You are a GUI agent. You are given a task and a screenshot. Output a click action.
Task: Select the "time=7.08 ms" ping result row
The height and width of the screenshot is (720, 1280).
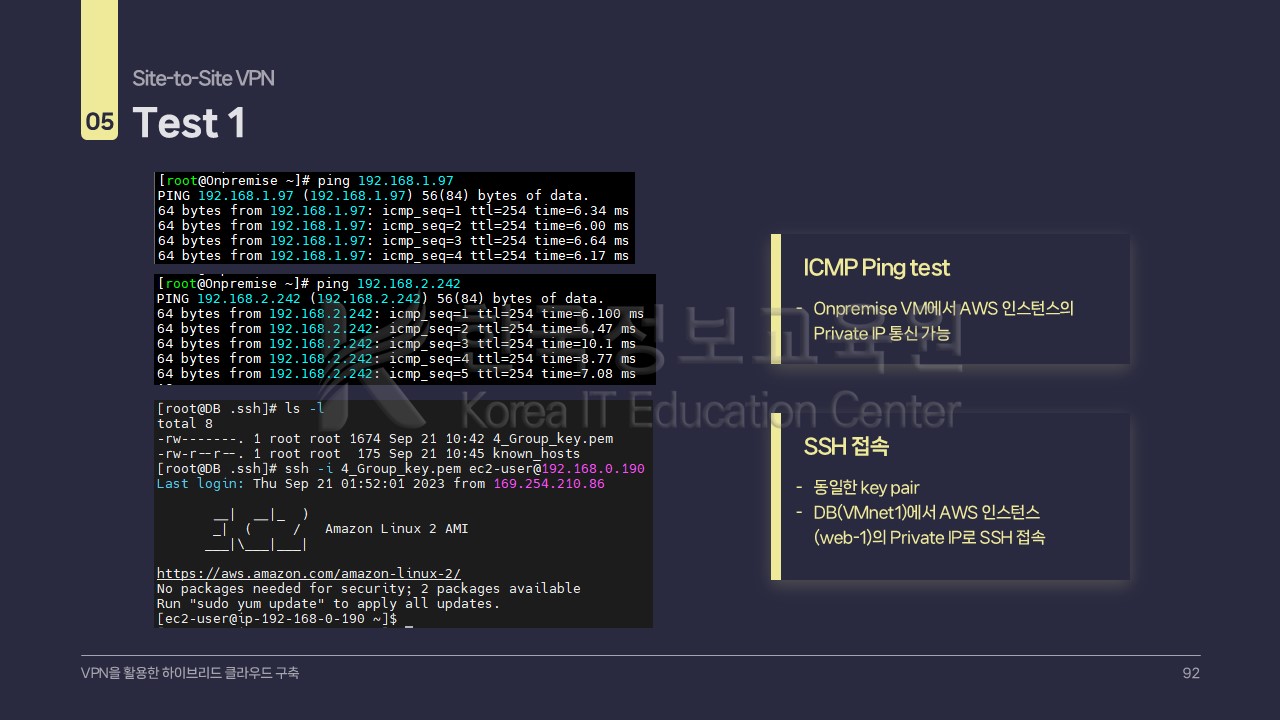(x=396, y=374)
